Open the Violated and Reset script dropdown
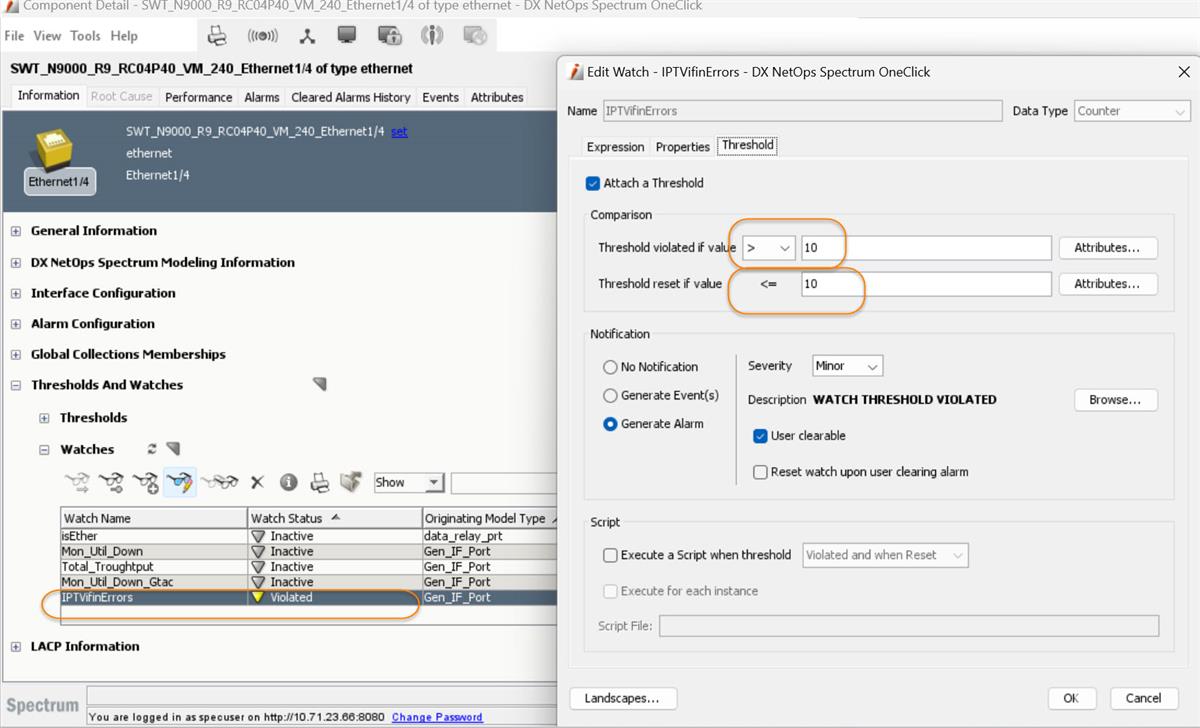Screen dimensions: 1200x728 pyautogui.click(x=885, y=555)
